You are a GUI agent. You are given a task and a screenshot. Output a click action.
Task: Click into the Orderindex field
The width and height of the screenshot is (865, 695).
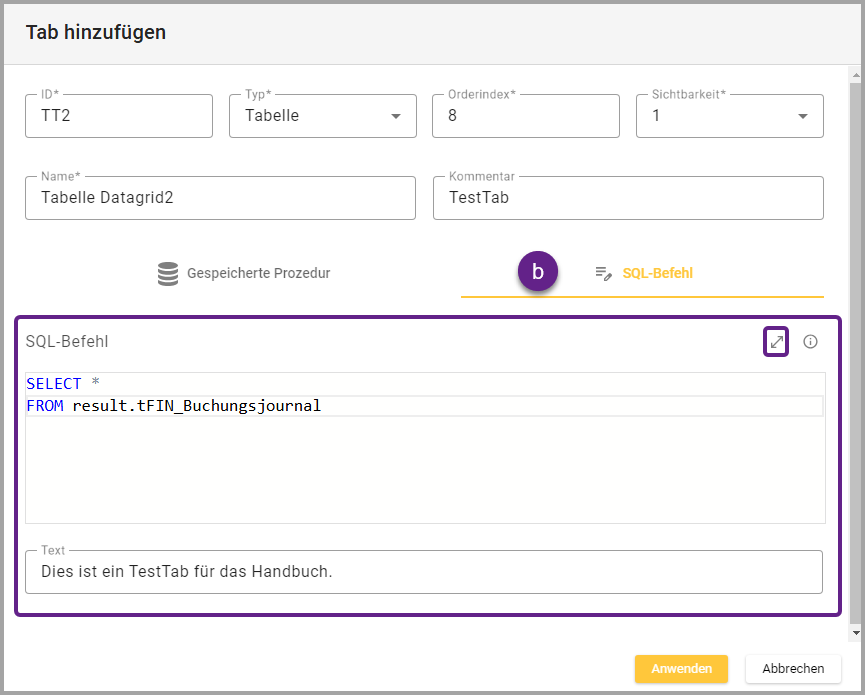(525, 116)
